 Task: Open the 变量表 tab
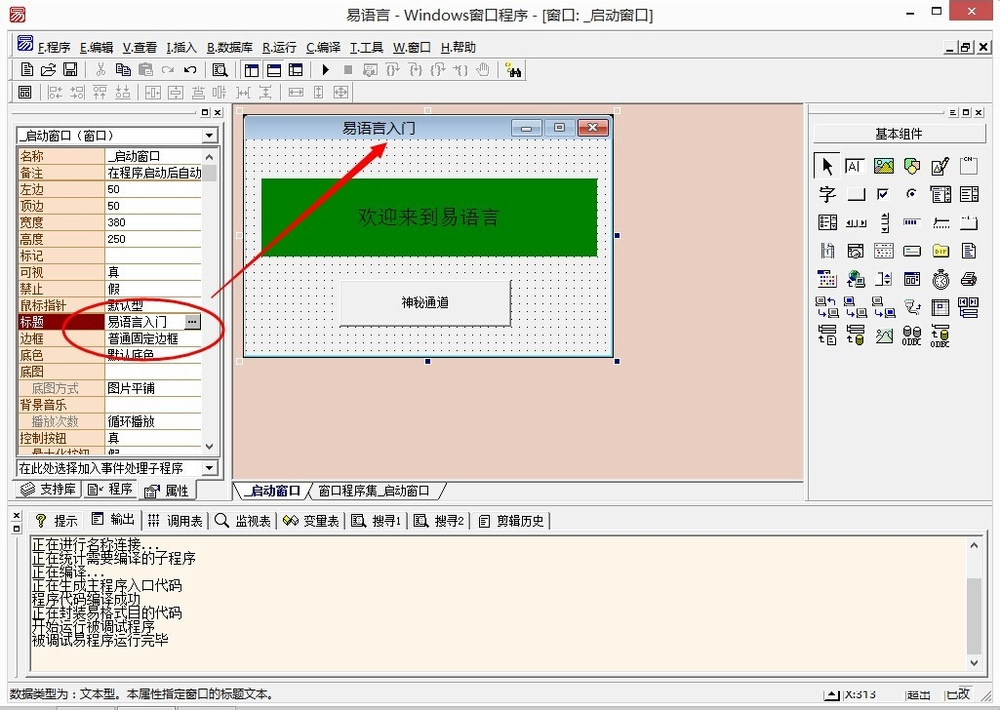coord(311,521)
